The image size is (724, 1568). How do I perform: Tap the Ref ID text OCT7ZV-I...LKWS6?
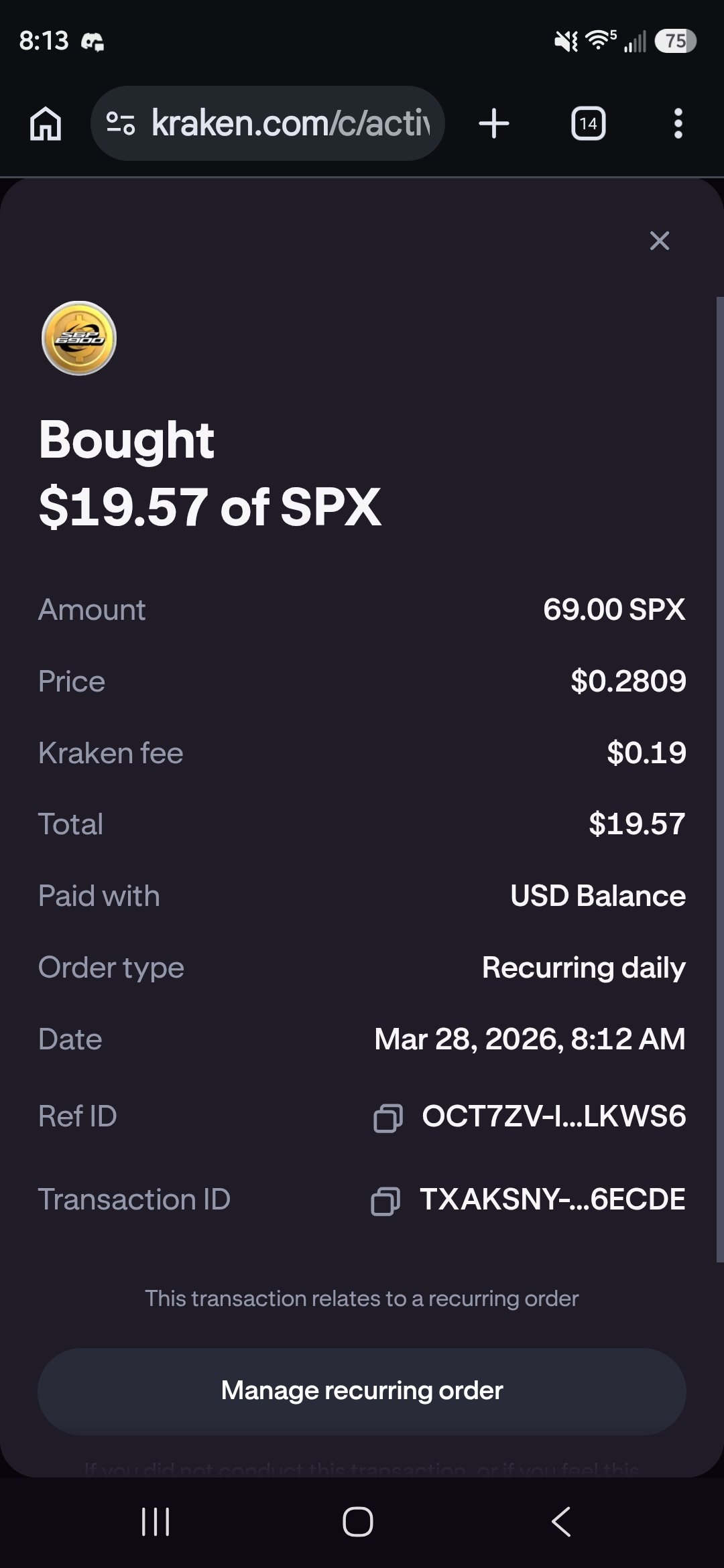(554, 1116)
